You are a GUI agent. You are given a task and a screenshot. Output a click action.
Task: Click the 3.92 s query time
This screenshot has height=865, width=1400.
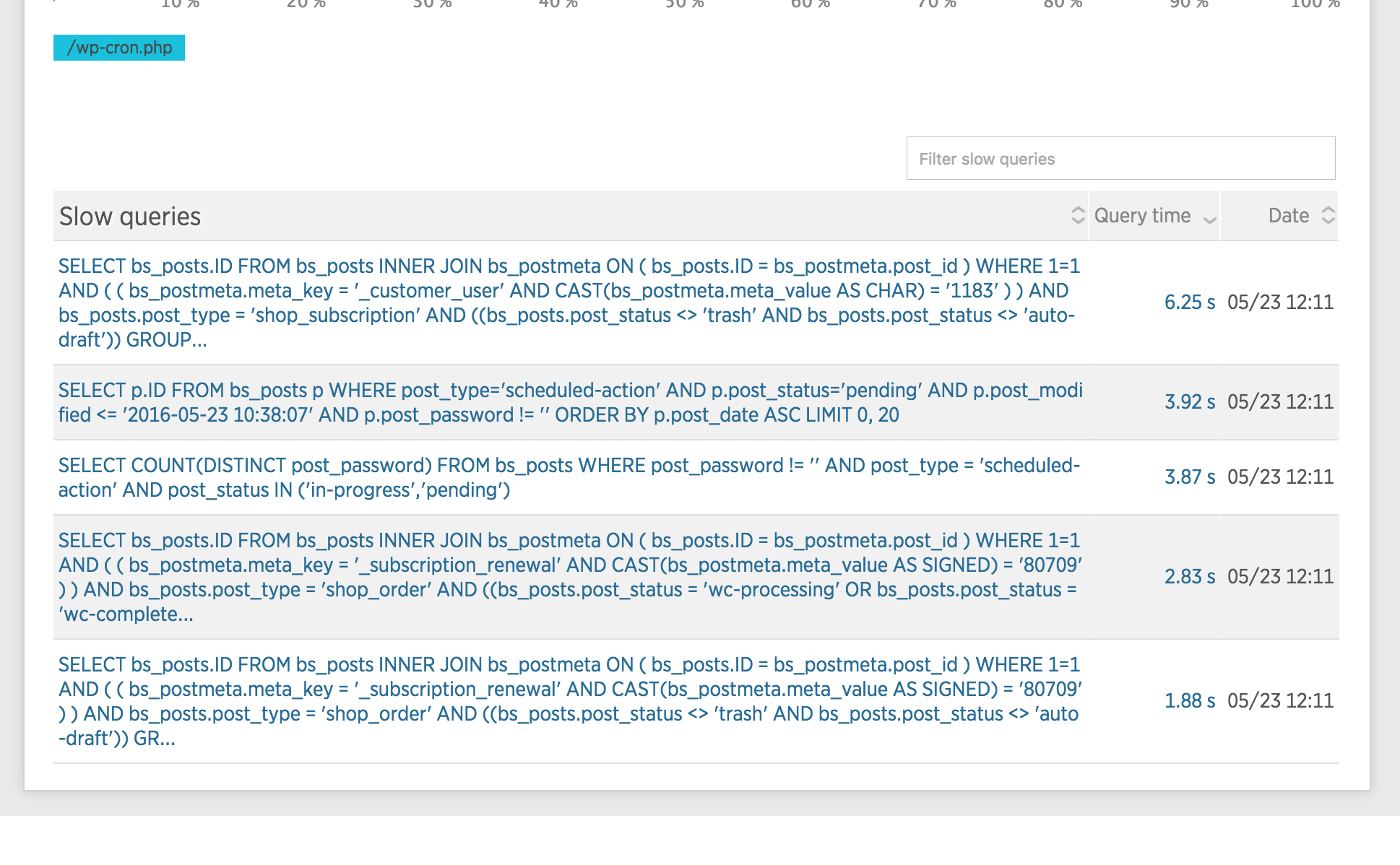click(1189, 402)
